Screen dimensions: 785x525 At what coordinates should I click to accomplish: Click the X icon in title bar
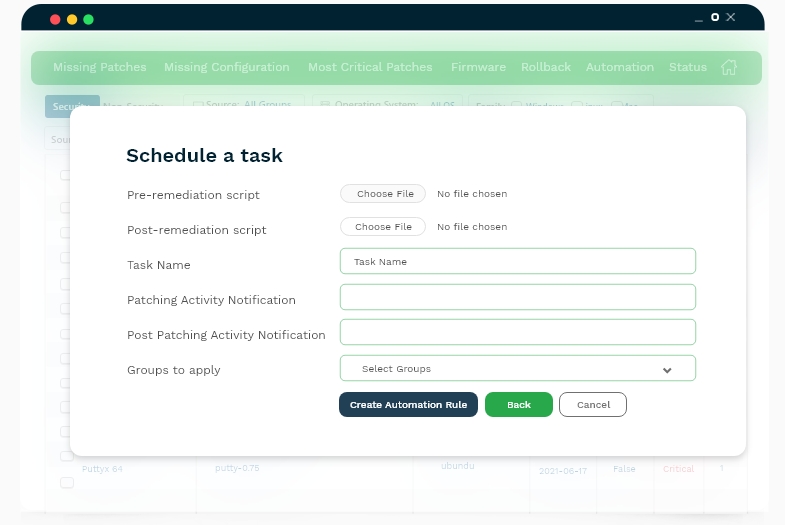730,17
